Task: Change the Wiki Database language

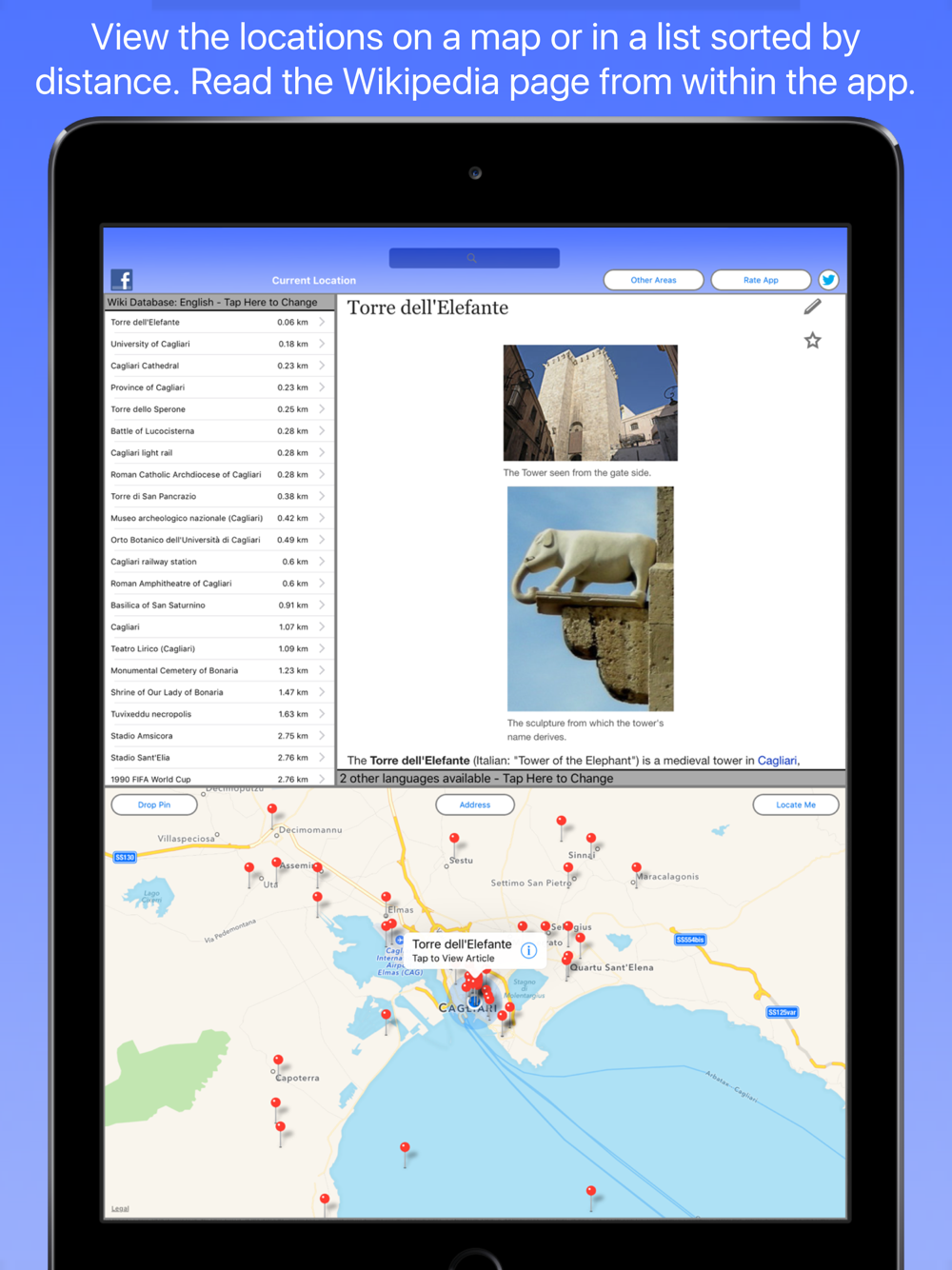Action: 220,302
